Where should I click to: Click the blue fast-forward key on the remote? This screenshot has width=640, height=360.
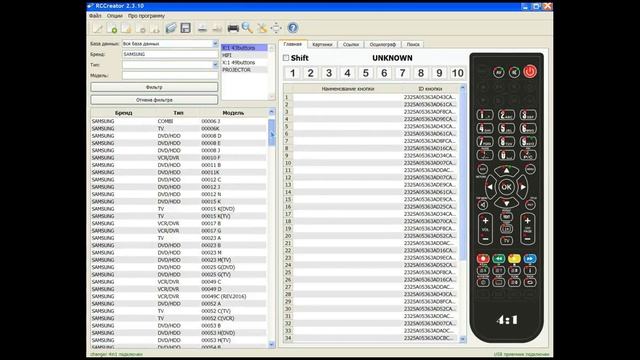pos(529,258)
